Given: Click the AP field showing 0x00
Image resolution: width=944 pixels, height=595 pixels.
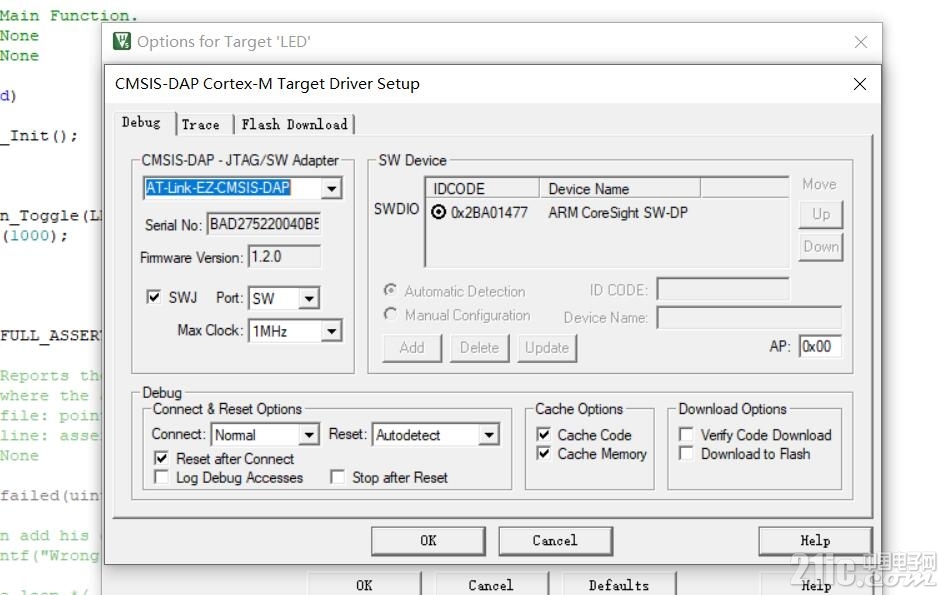Looking at the screenshot, I should (820, 346).
